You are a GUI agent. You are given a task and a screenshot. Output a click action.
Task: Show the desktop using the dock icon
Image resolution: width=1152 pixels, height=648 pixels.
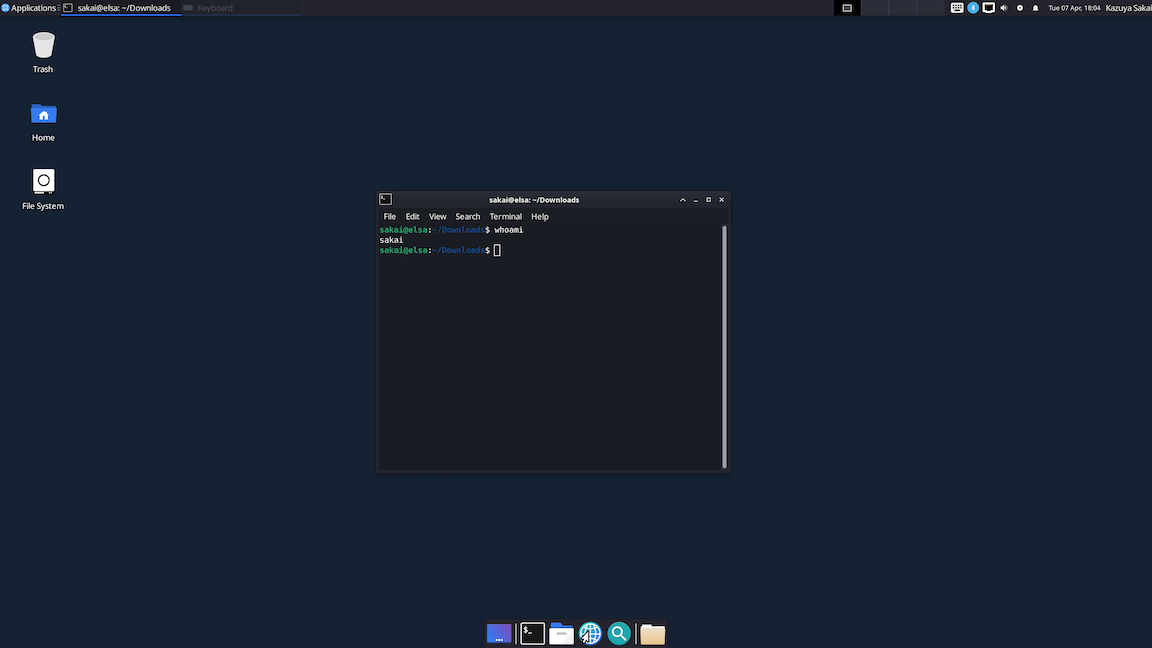(499, 633)
